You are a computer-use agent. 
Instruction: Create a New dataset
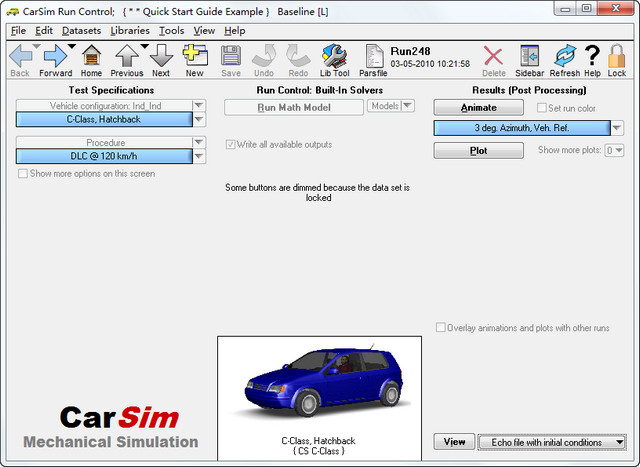tap(195, 56)
